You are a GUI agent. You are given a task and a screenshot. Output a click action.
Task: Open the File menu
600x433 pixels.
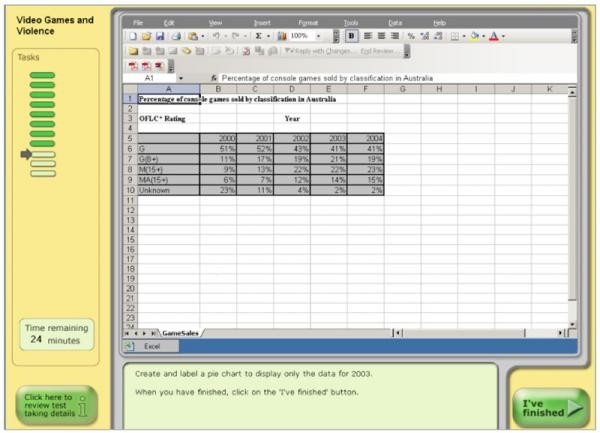pos(138,23)
